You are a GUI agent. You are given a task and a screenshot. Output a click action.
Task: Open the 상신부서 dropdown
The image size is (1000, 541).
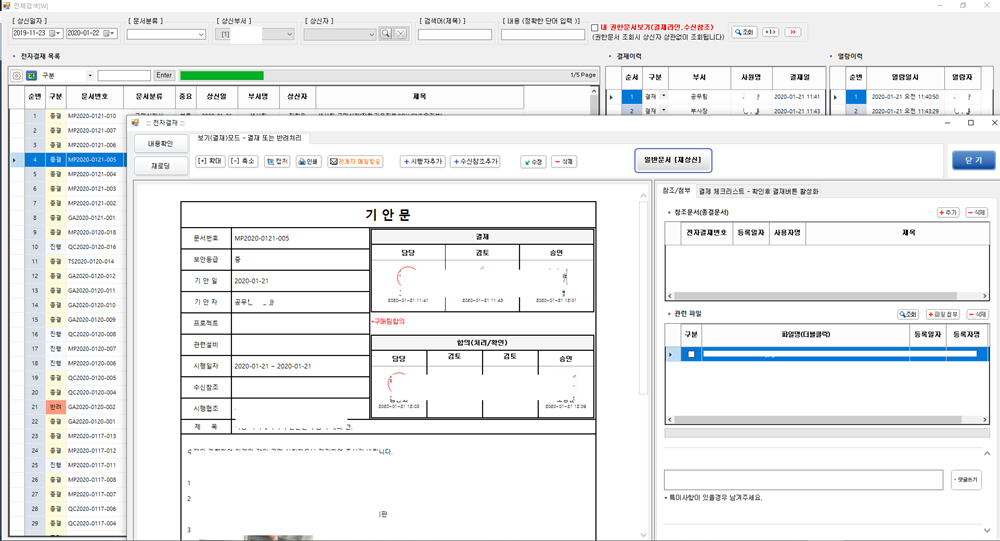[289, 34]
